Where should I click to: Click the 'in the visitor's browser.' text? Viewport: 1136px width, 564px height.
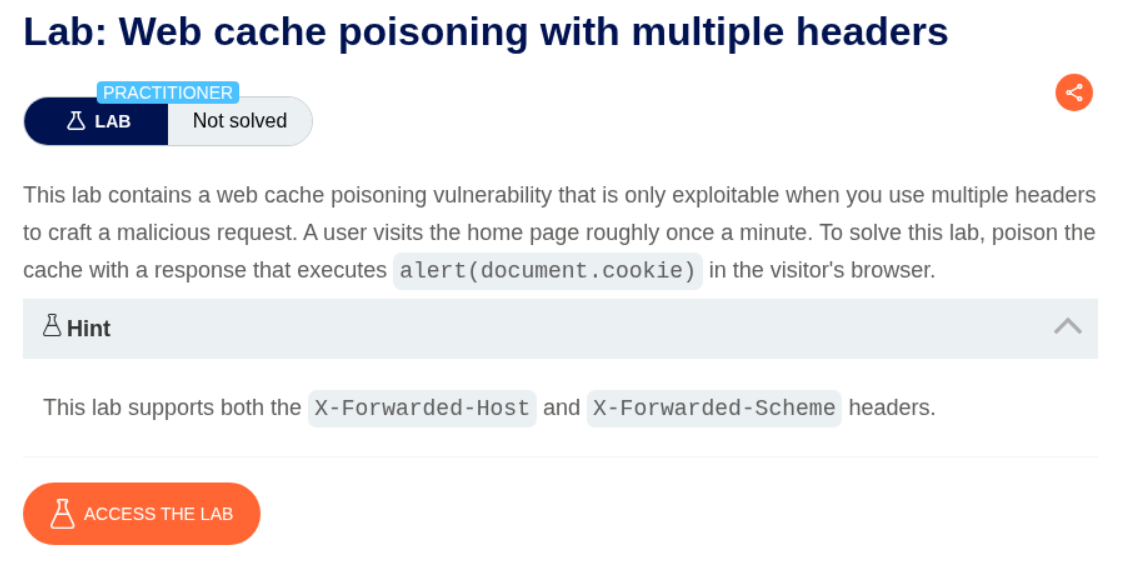(822, 271)
